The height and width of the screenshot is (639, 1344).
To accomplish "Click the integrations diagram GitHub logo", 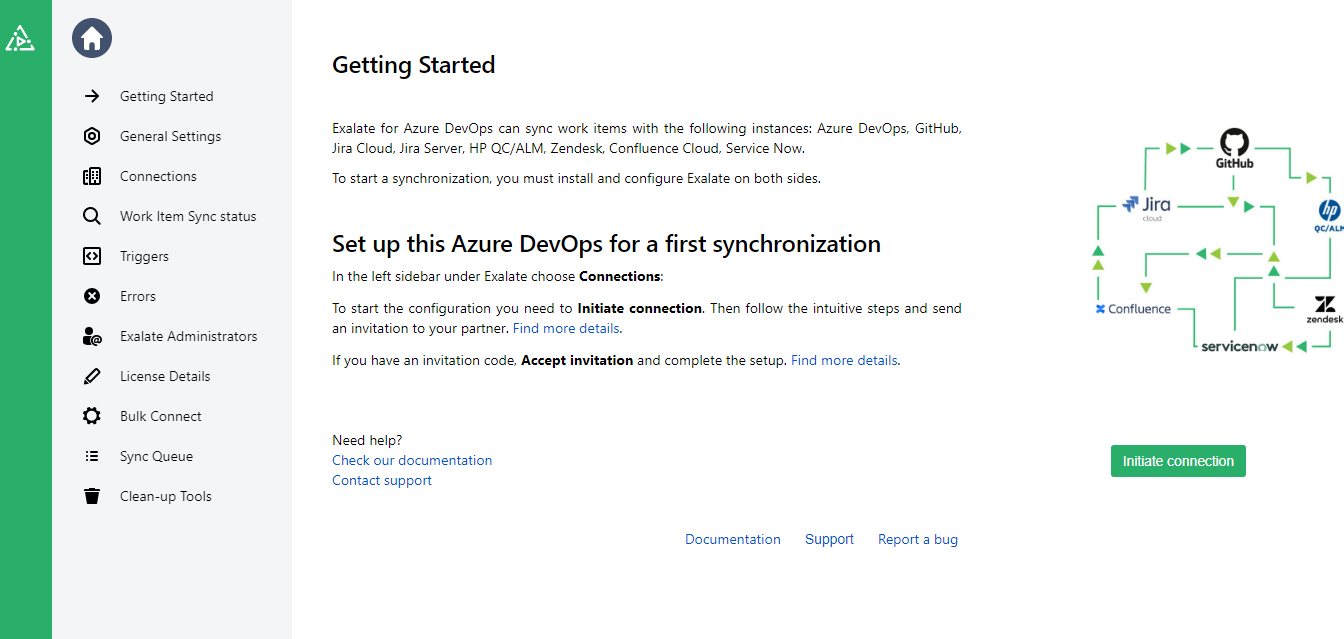I will 1235,142.
